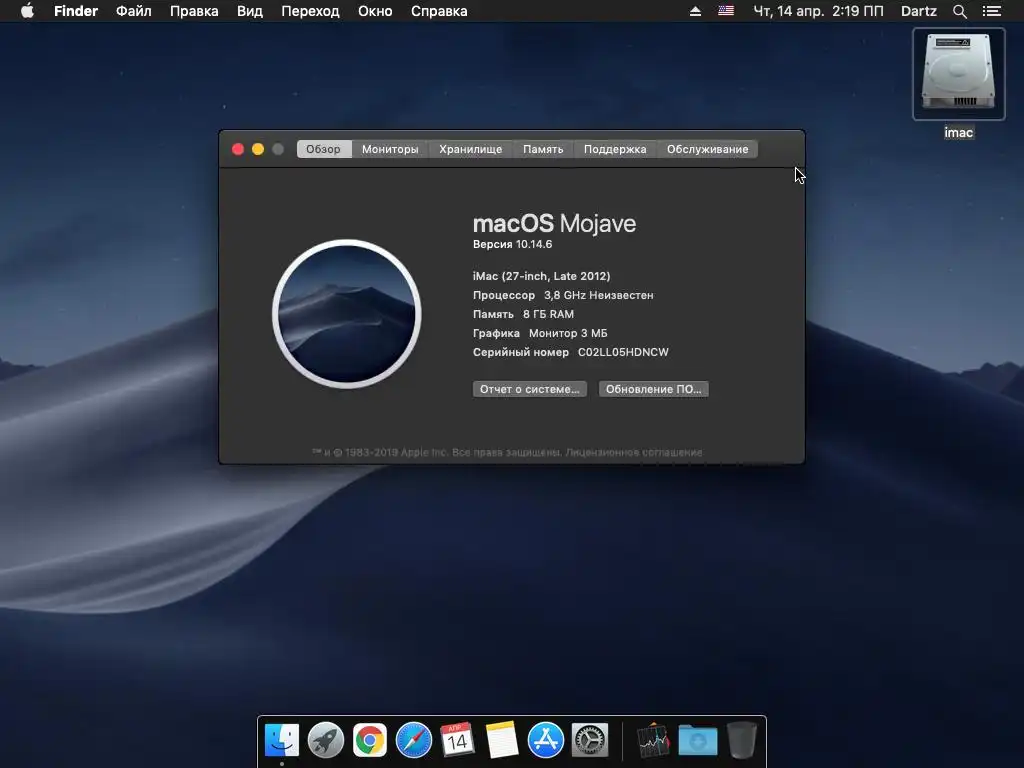Open the Trash in Dock
The height and width of the screenshot is (768, 1024).
[x=741, y=740]
